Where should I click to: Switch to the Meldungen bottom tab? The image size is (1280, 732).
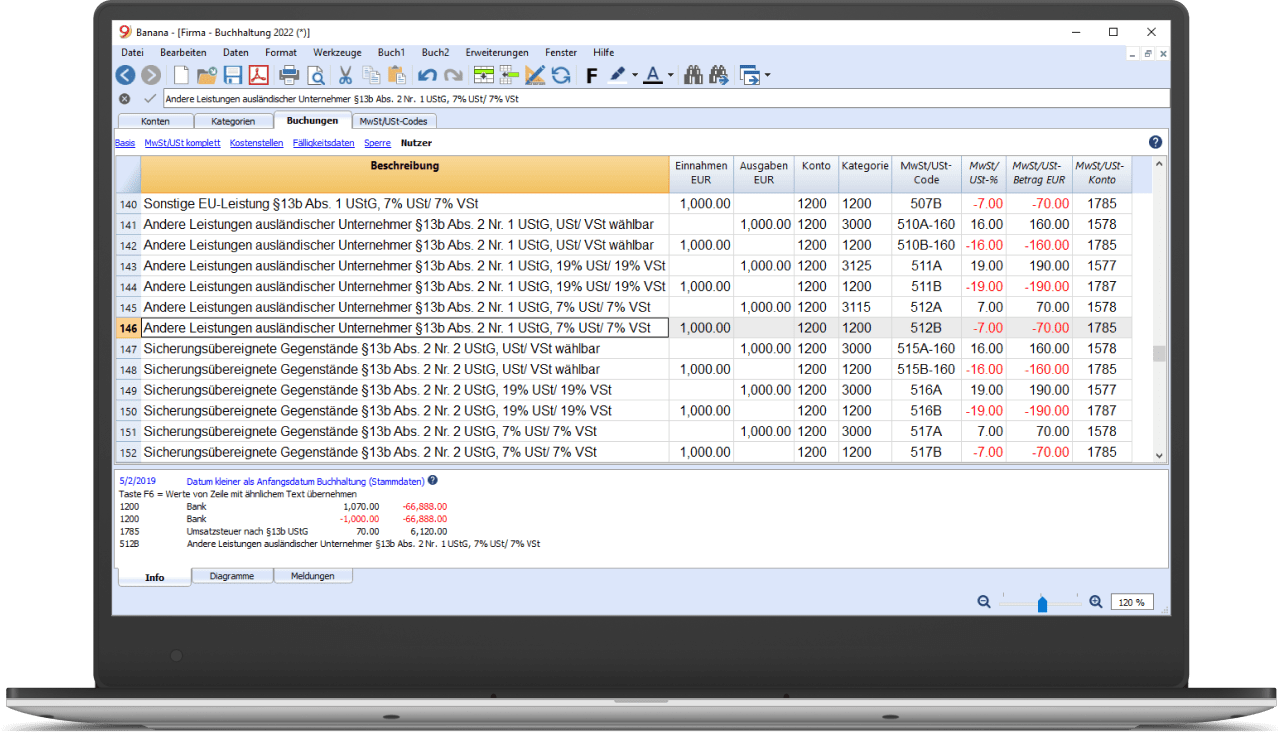312,576
